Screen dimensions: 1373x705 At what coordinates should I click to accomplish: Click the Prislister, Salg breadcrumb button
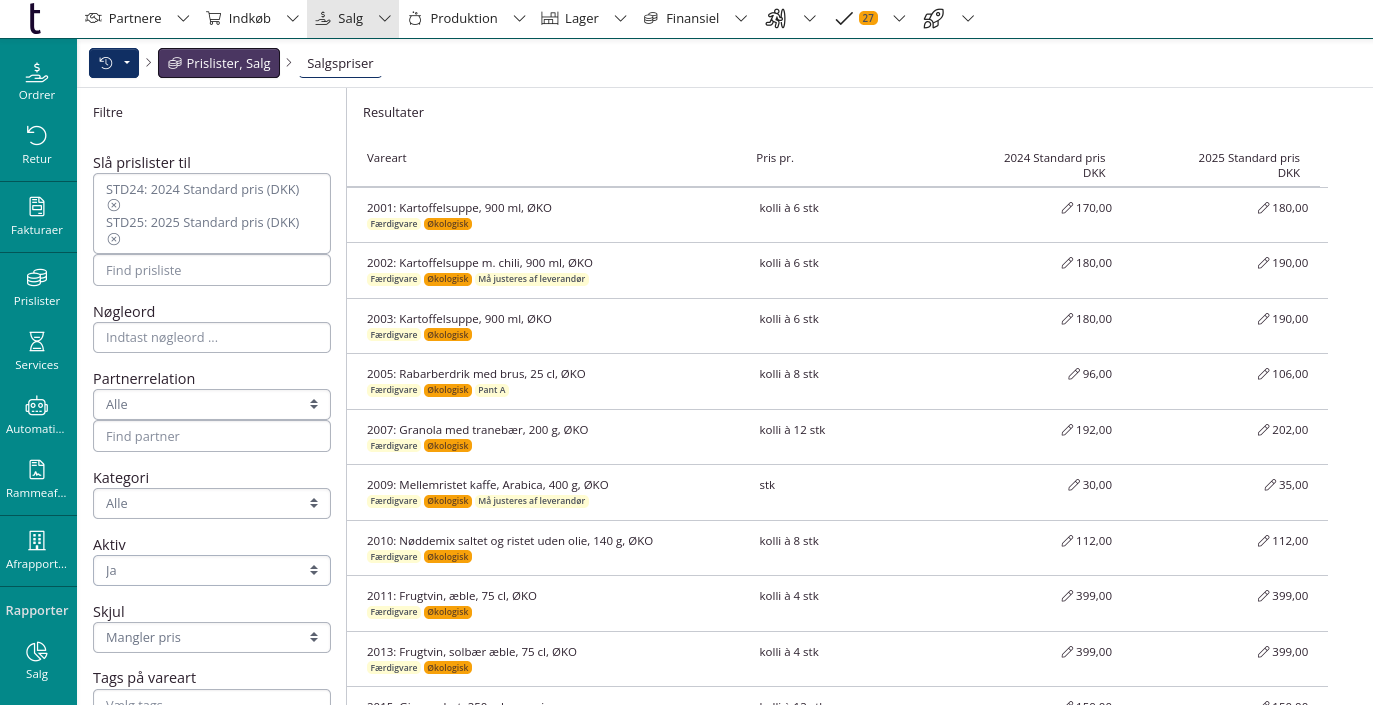pyautogui.click(x=219, y=63)
